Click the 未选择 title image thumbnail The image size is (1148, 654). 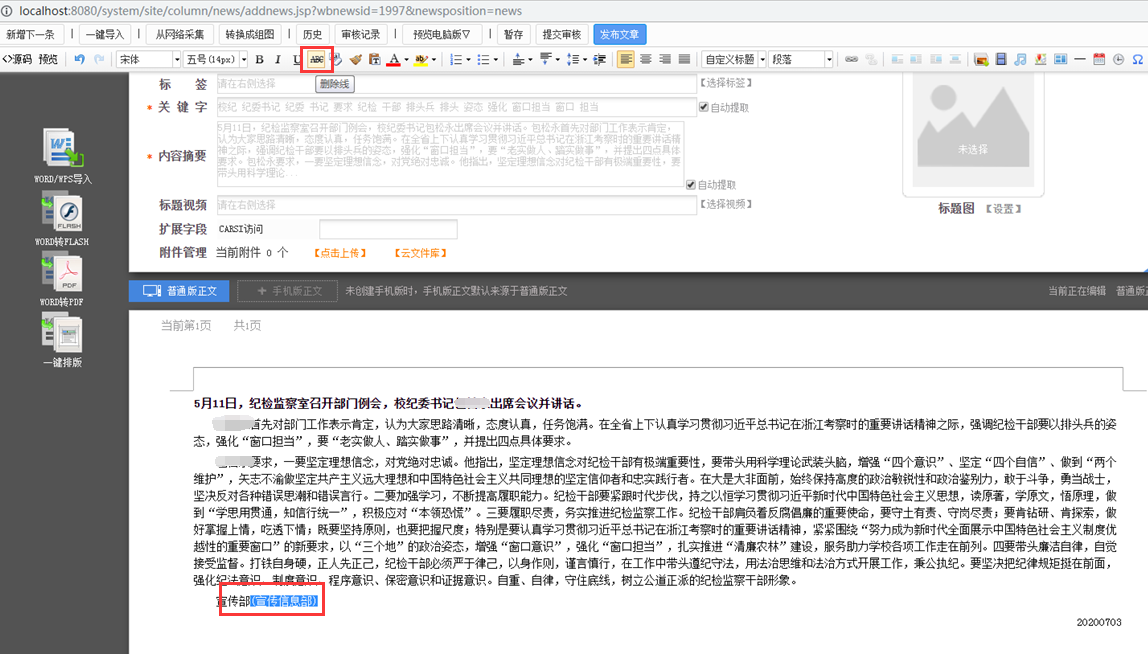coord(974,129)
